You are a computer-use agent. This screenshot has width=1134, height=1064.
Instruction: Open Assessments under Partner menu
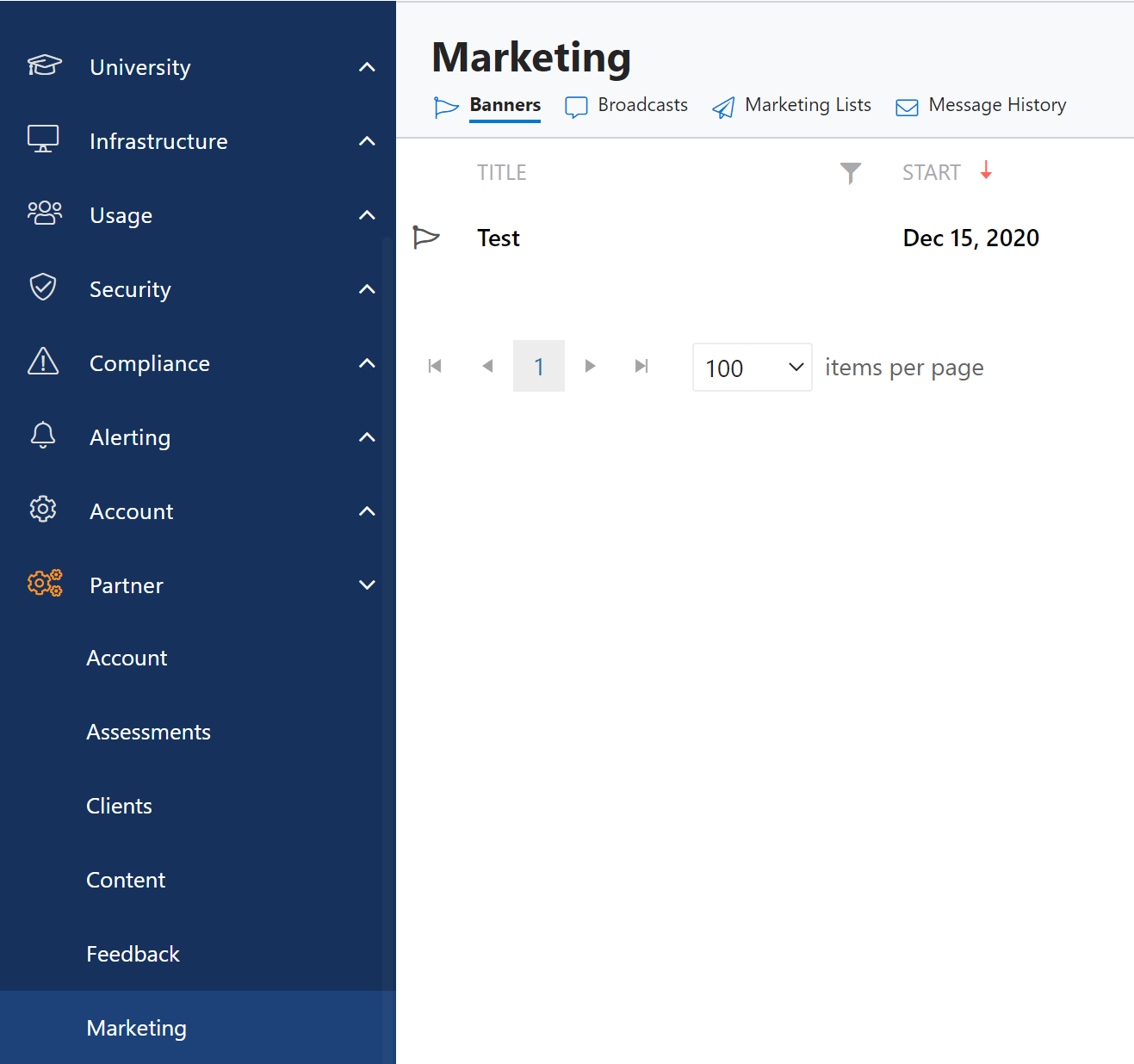tap(148, 733)
